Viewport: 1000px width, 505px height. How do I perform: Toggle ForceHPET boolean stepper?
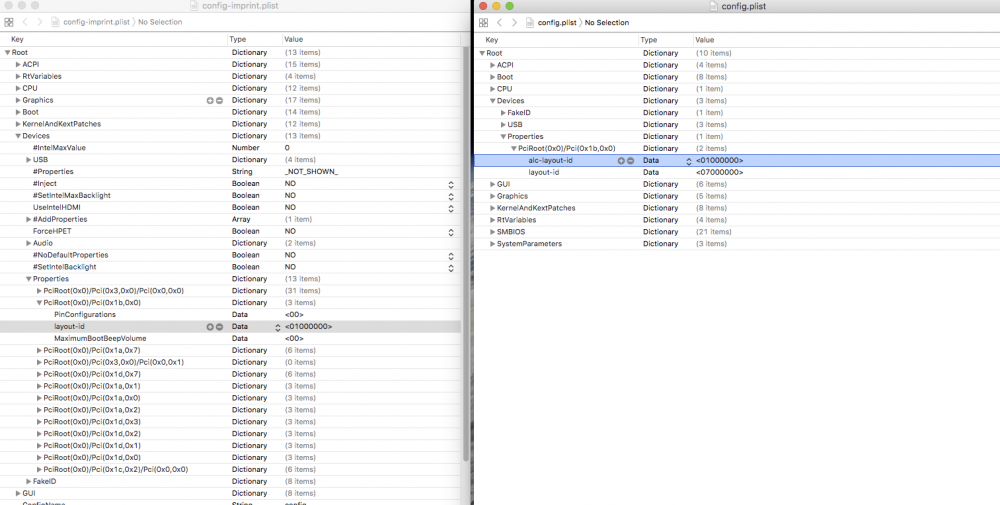click(x=451, y=231)
